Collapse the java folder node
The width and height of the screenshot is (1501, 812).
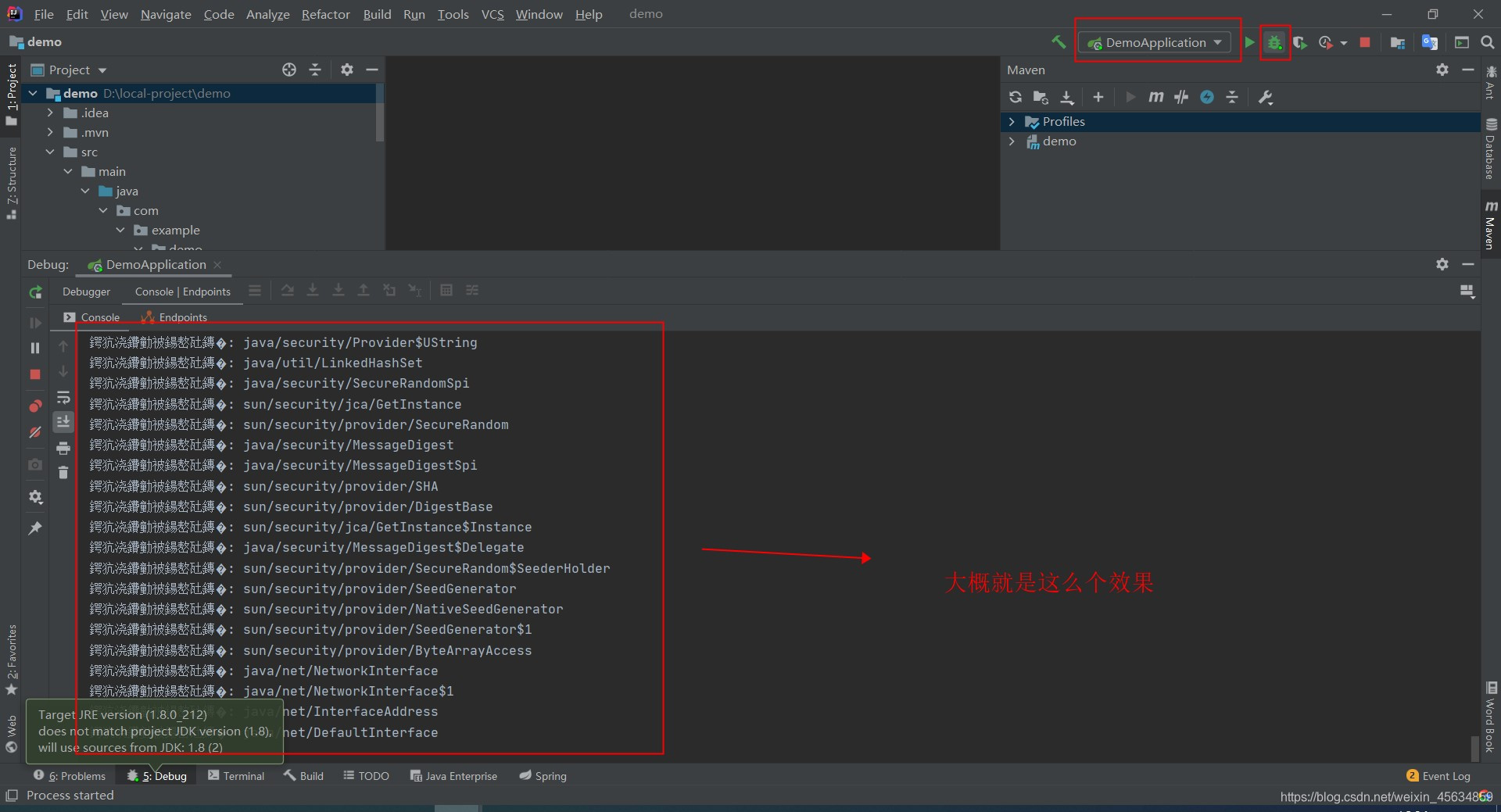tap(85, 191)
